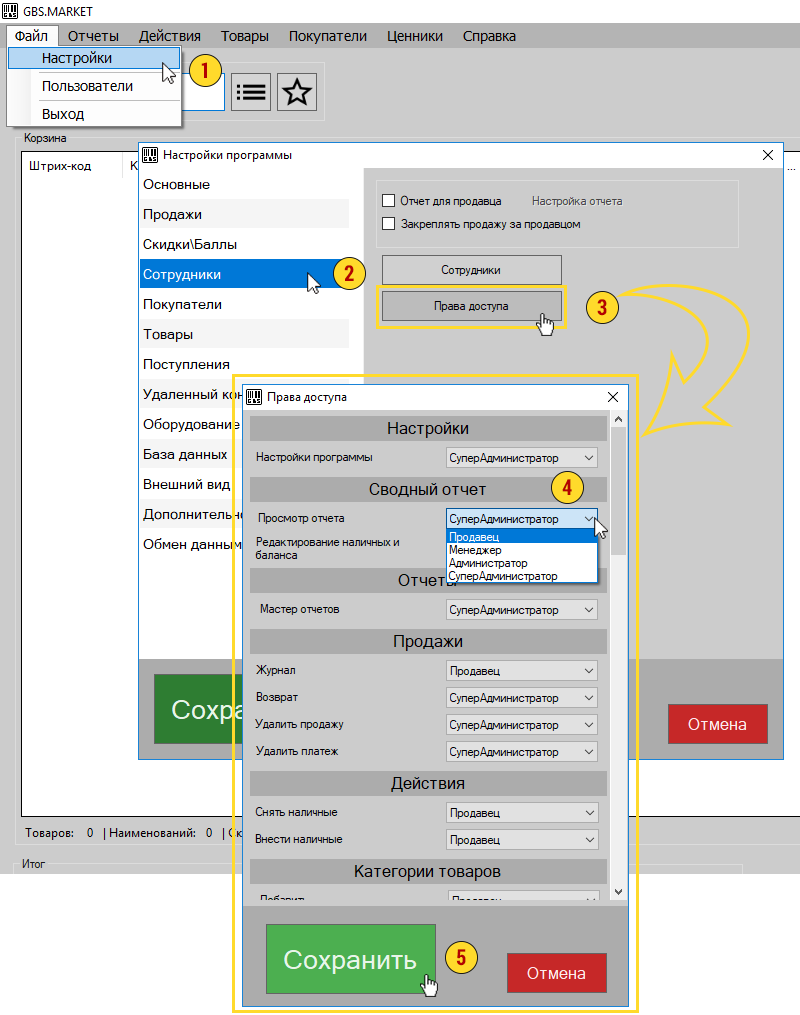This screenshot has height=1015, width=800.
Task: Click the list view toolbar icon
Action: pos(250,92)
